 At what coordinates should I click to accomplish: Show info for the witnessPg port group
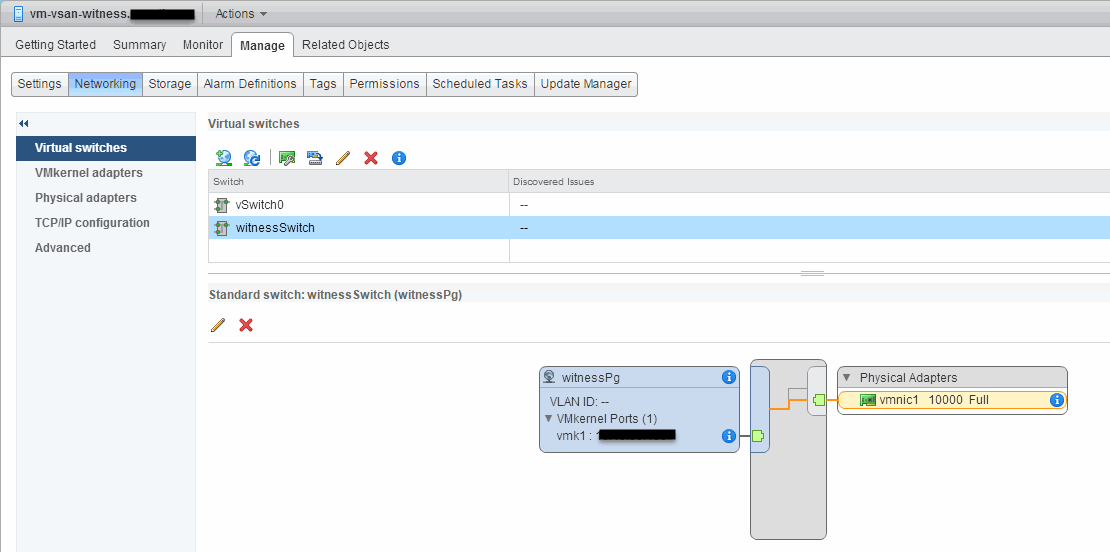[x=729, y=377]
